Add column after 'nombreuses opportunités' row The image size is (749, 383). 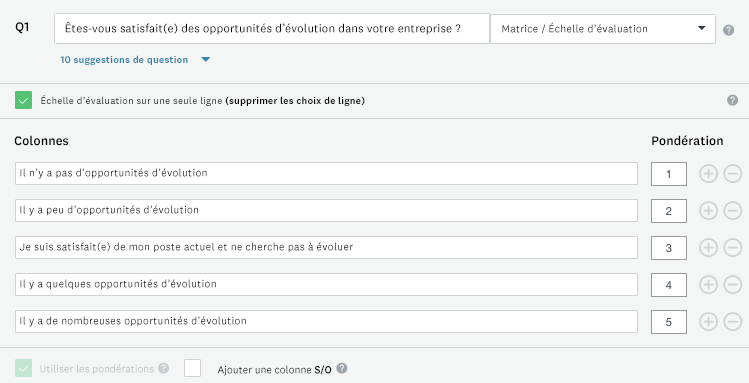point(708,322)
